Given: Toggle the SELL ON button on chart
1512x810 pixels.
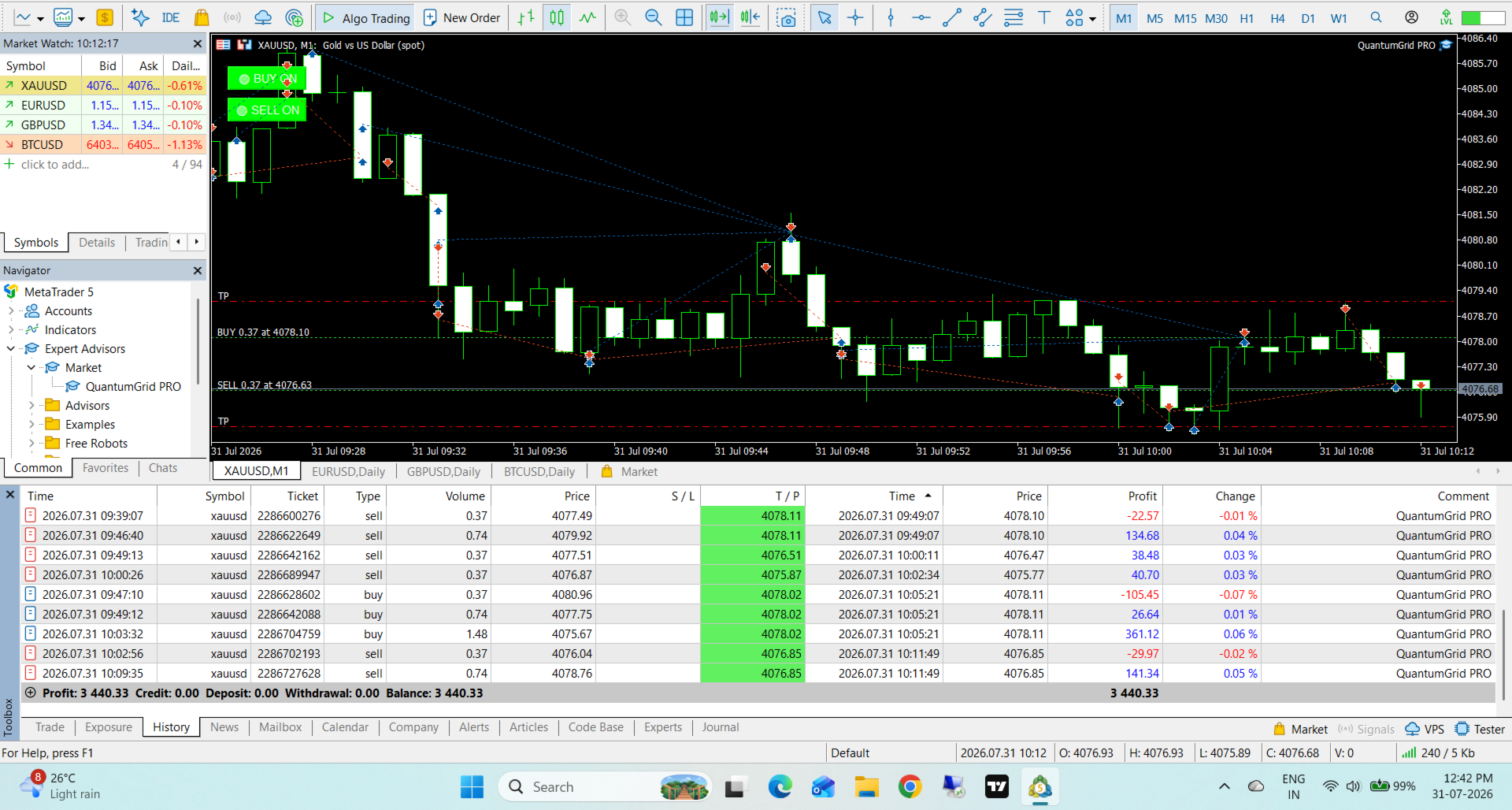Looking at the screenshot, I should 267,110.
